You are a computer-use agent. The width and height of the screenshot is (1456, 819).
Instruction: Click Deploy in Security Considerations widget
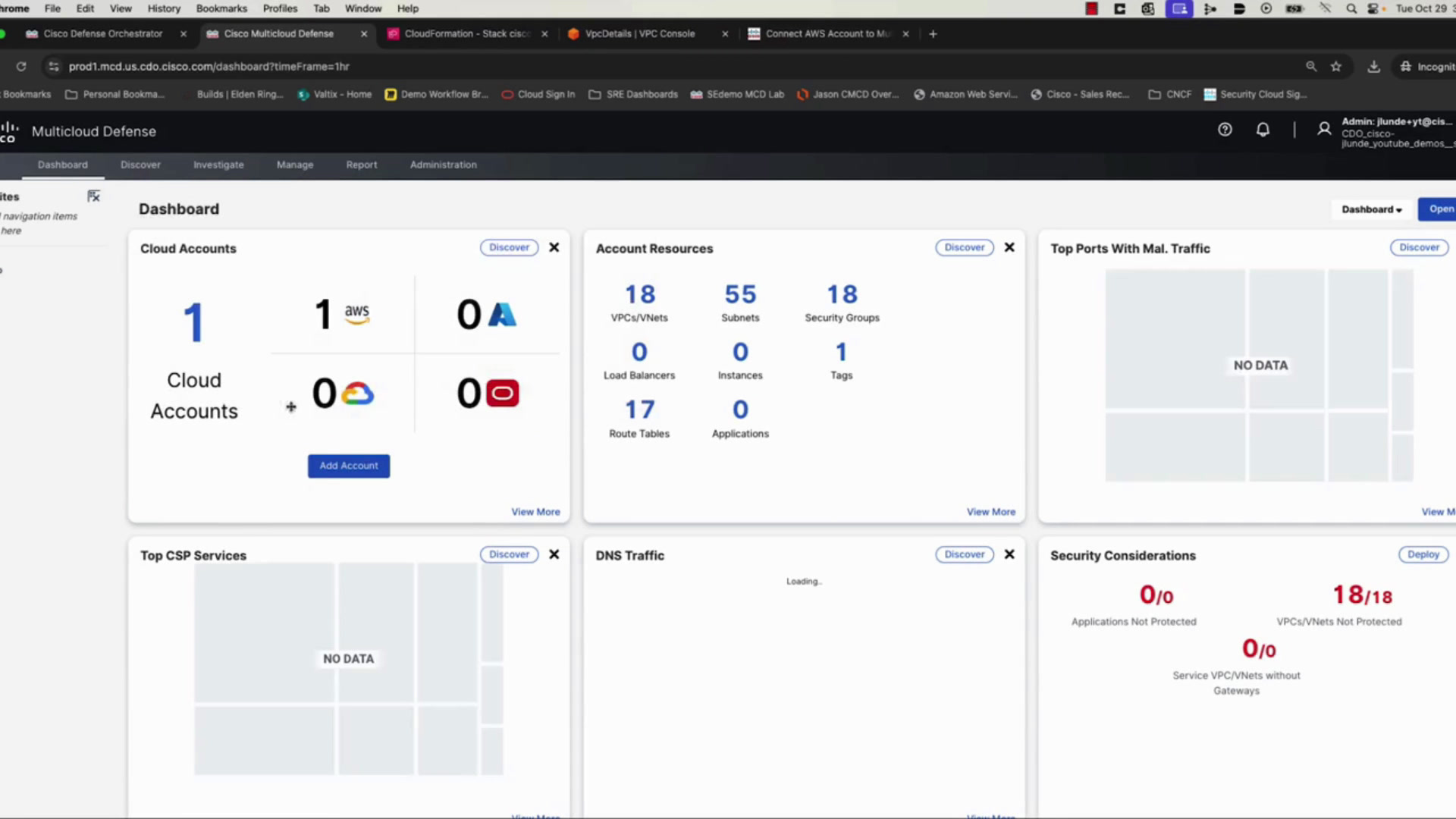coord(1423,554)
